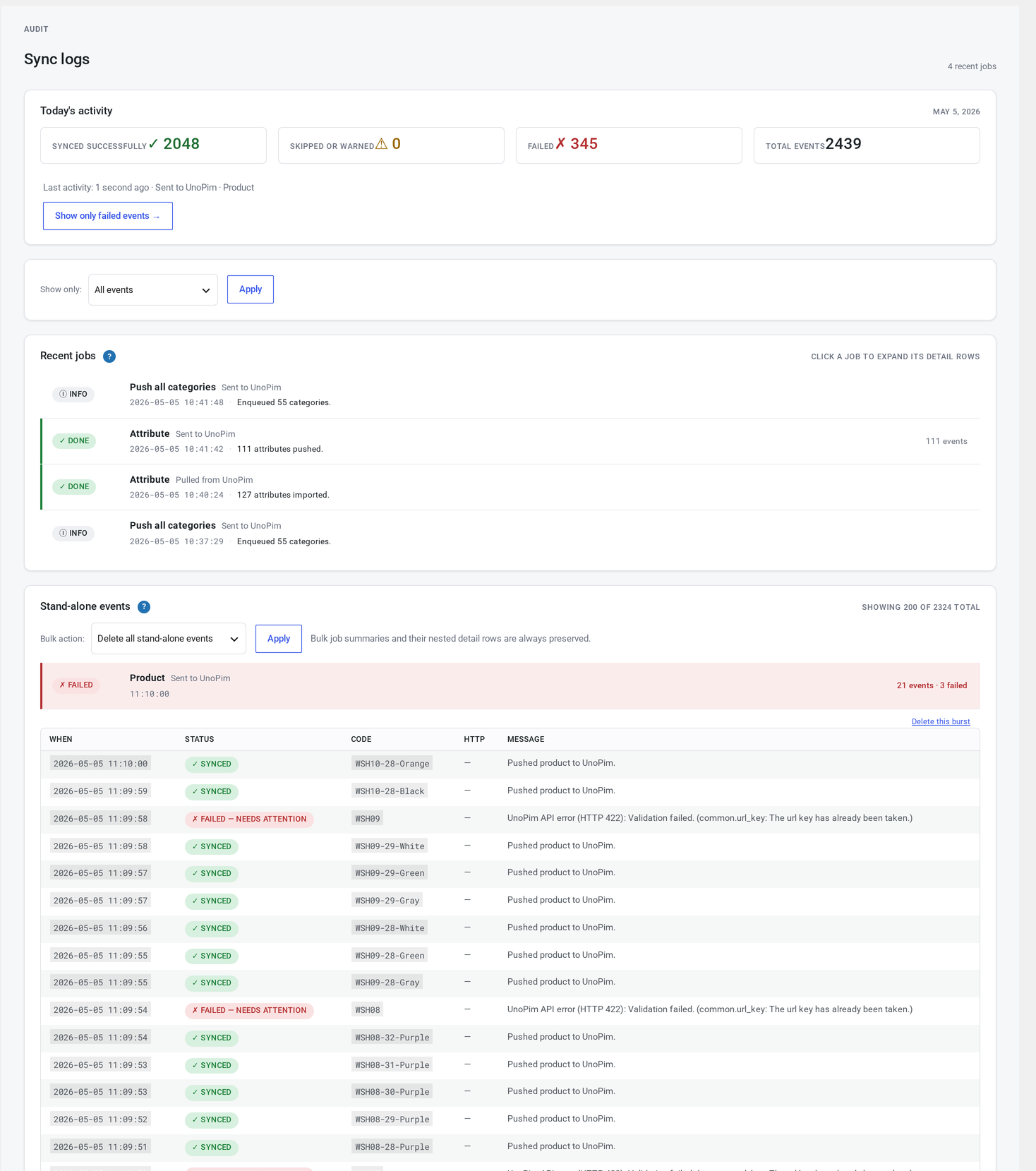Click DONE badge on the 10:40:24 job
This screenshot has height=1171, width=1036.
(74, 486)
